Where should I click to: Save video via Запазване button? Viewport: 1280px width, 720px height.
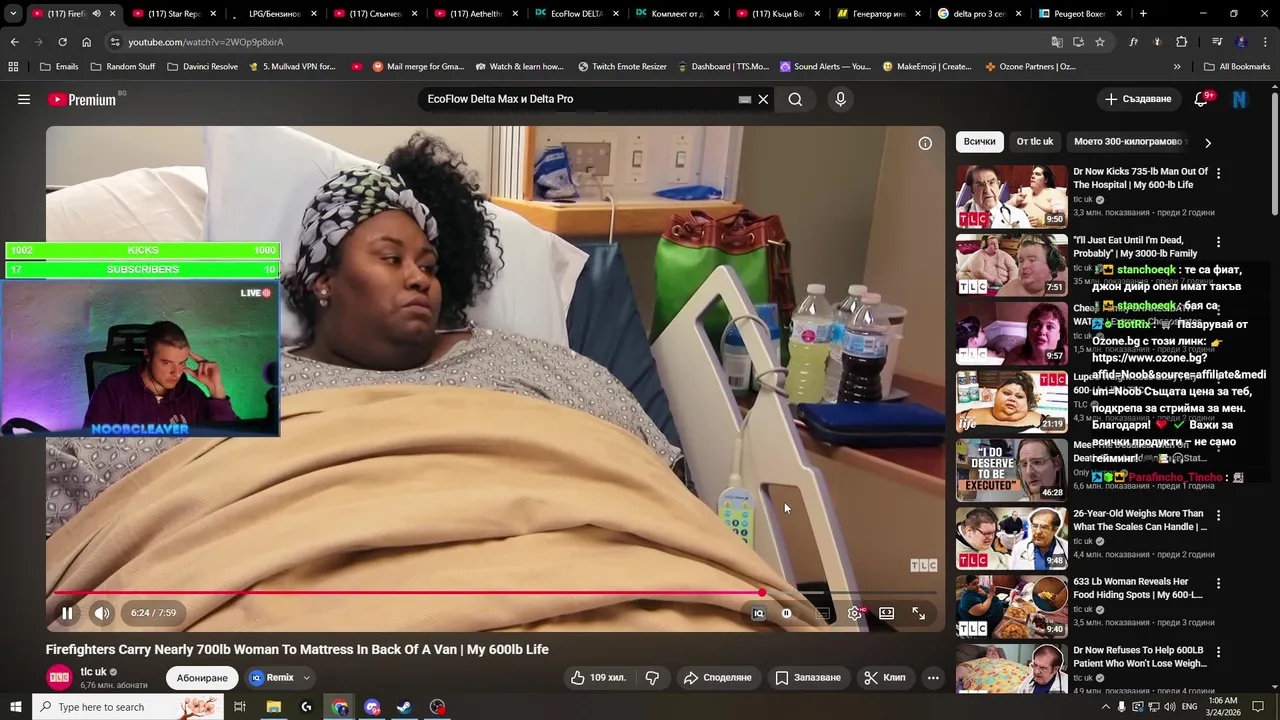click(808, 677)
